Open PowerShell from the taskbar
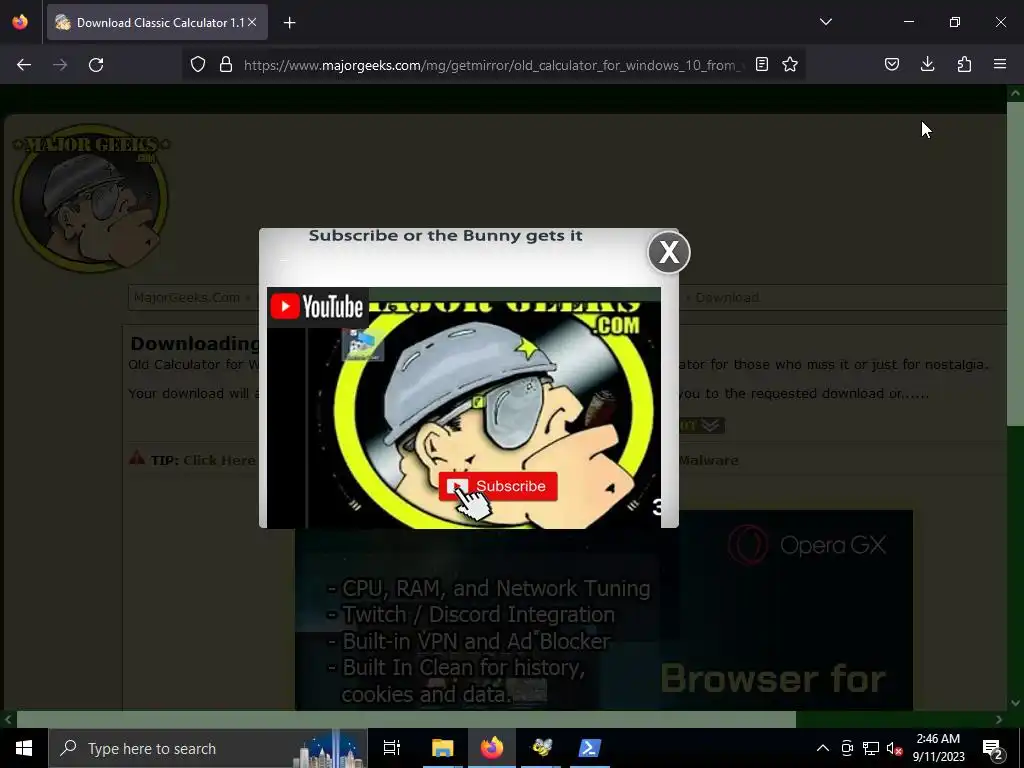Screen dimensions: 1024x768 [590, 748]
